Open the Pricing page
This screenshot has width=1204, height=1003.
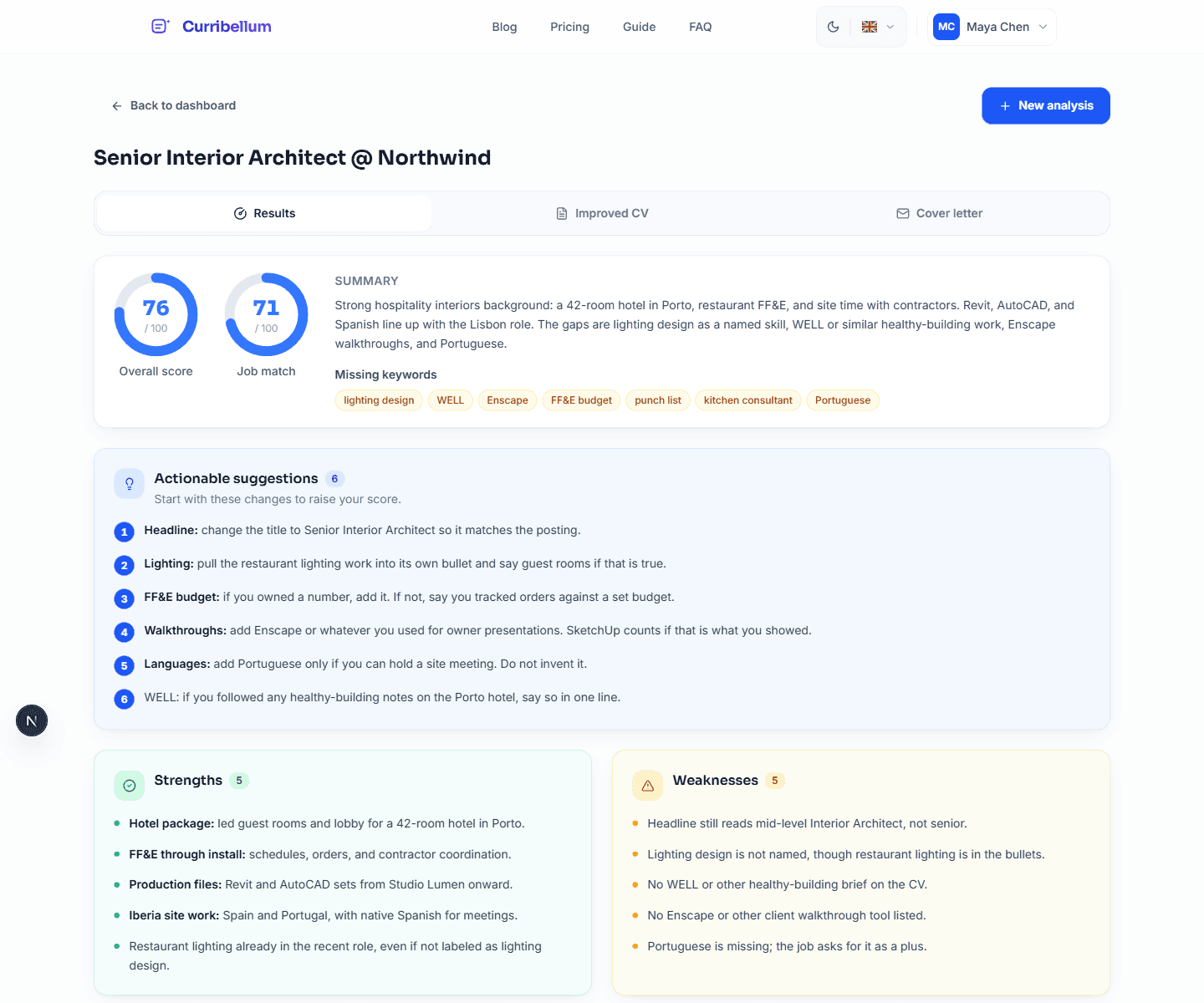tap(569, 27)
